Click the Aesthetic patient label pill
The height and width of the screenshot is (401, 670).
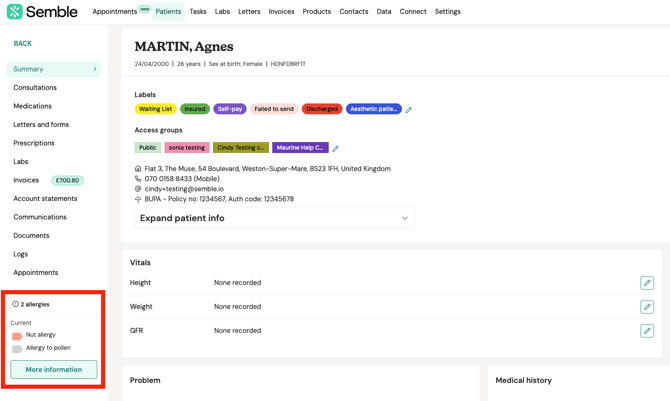373,109
